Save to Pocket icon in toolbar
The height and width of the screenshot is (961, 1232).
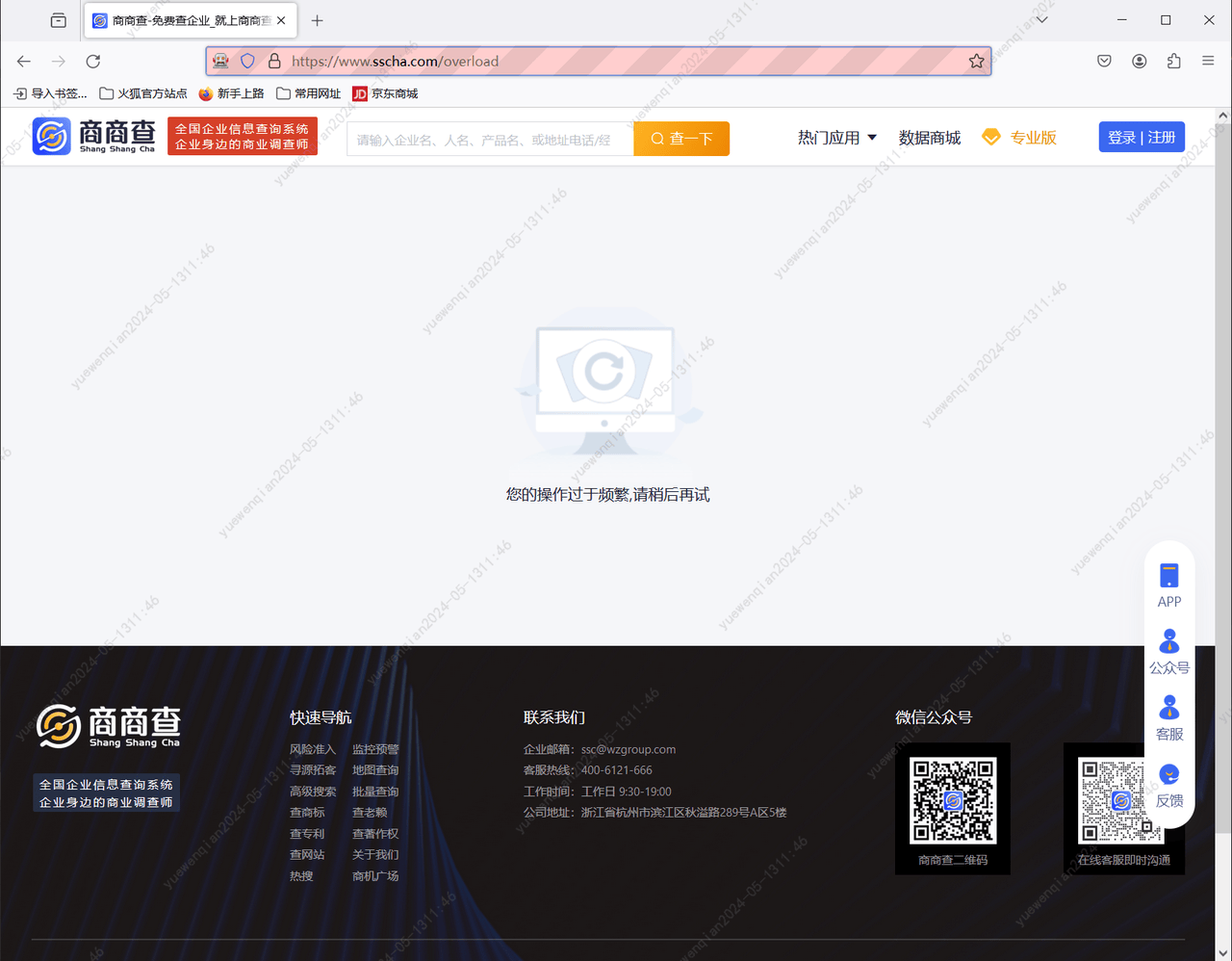pos(1104,62)
